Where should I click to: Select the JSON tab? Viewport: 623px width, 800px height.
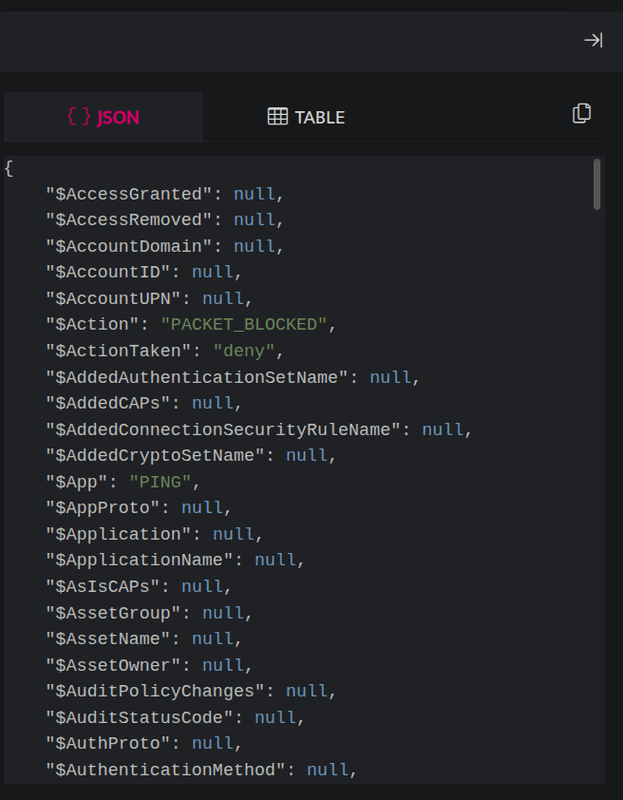click(x=103, y=116)
